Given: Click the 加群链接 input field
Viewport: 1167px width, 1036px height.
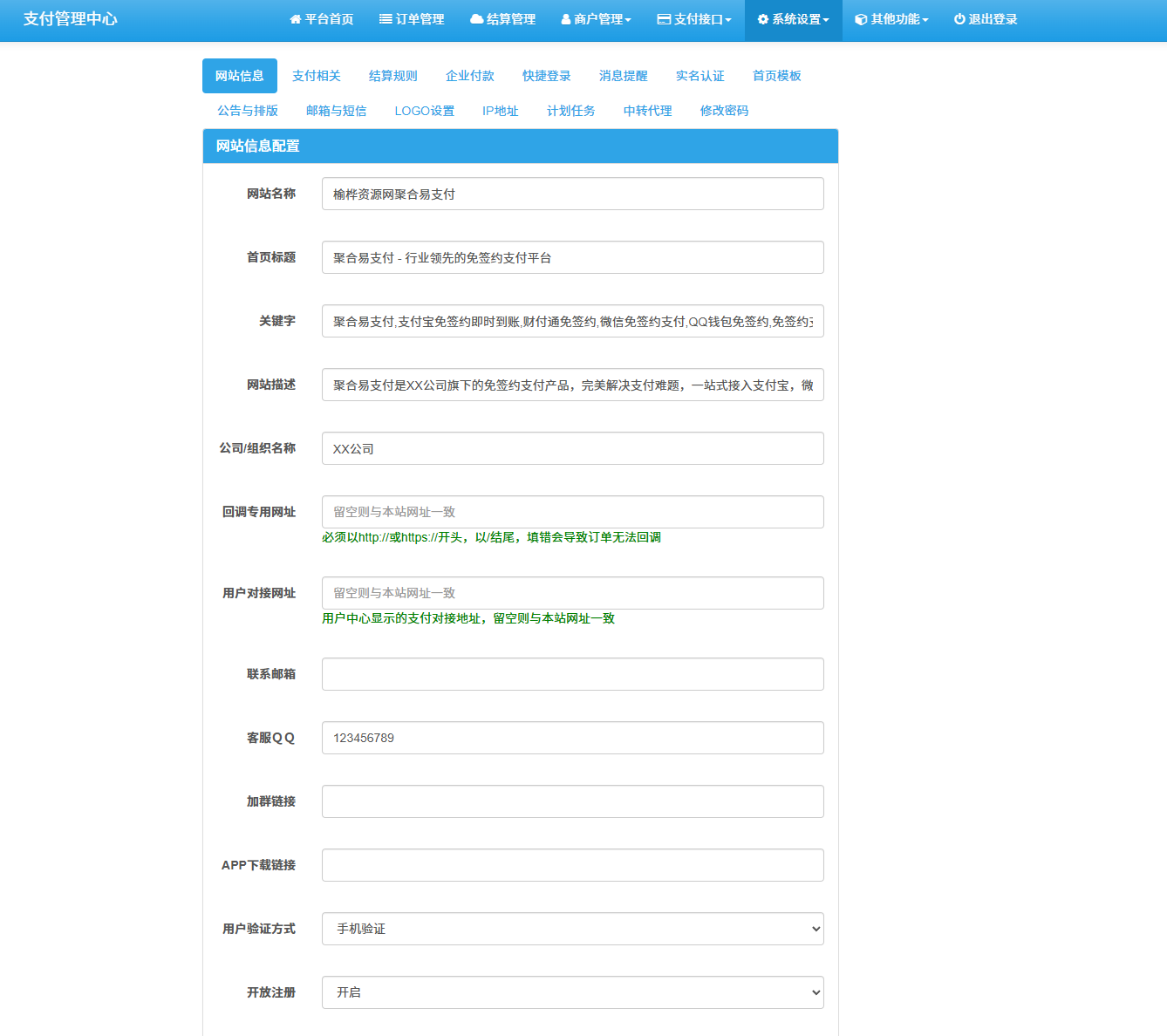Looking at the screenshot, I should click(x=573, y=801).
